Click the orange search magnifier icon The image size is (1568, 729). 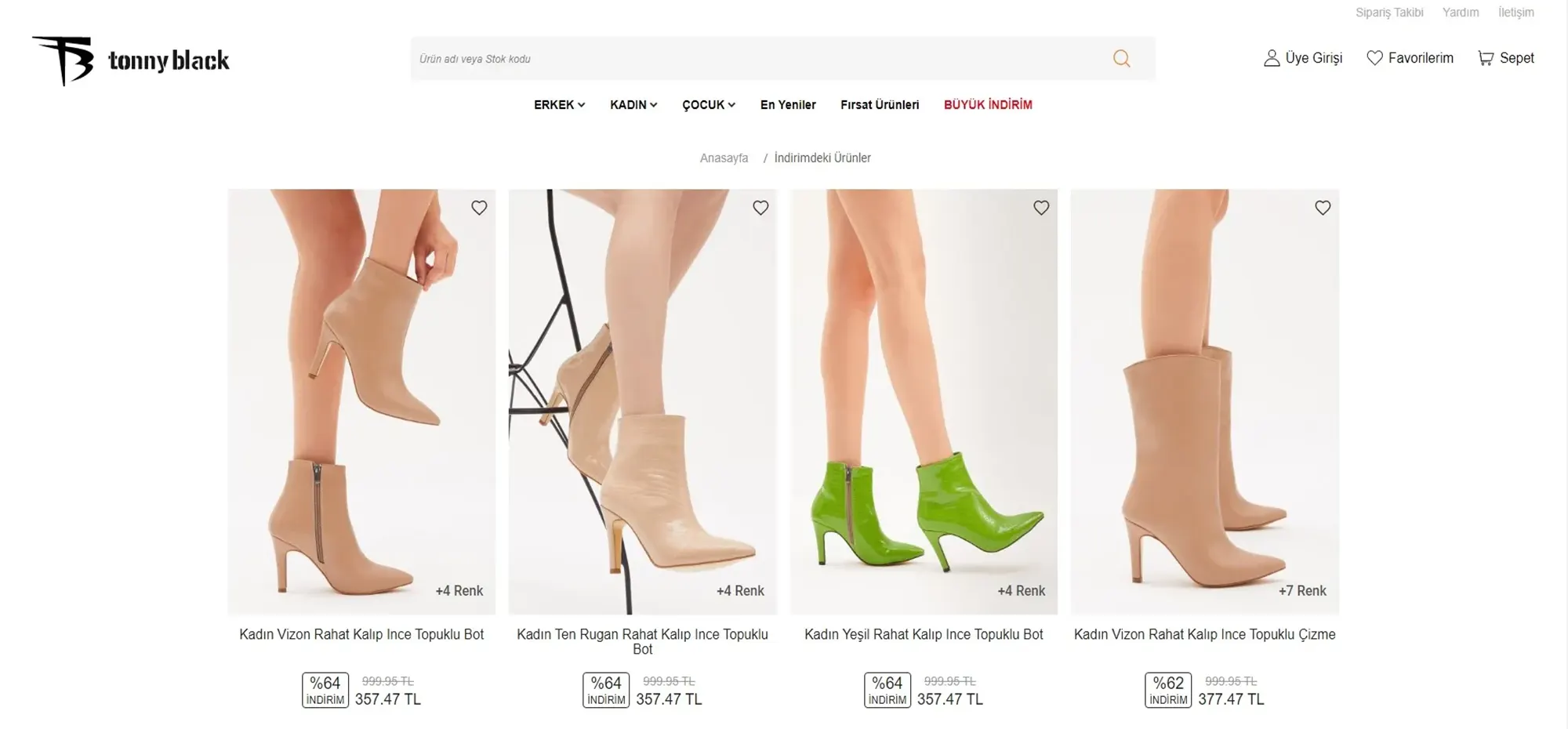click(x=1121, y=59)
